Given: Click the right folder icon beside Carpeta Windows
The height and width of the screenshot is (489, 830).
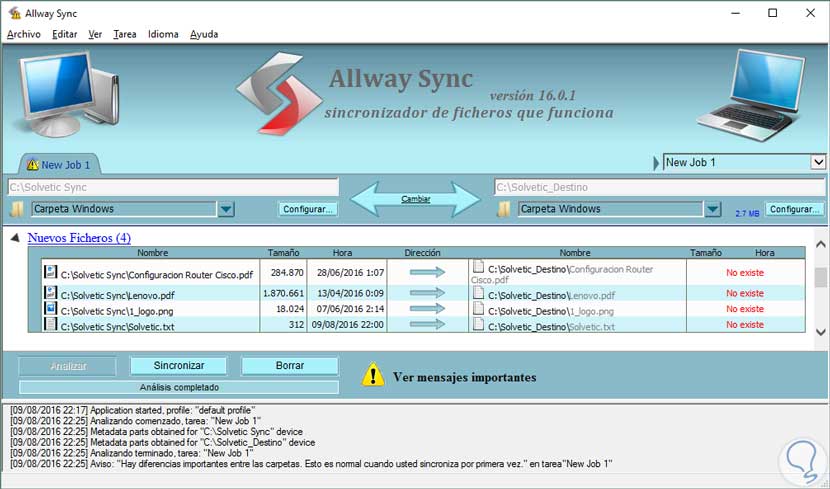Looking at the screenshot, I should [503, 210].
